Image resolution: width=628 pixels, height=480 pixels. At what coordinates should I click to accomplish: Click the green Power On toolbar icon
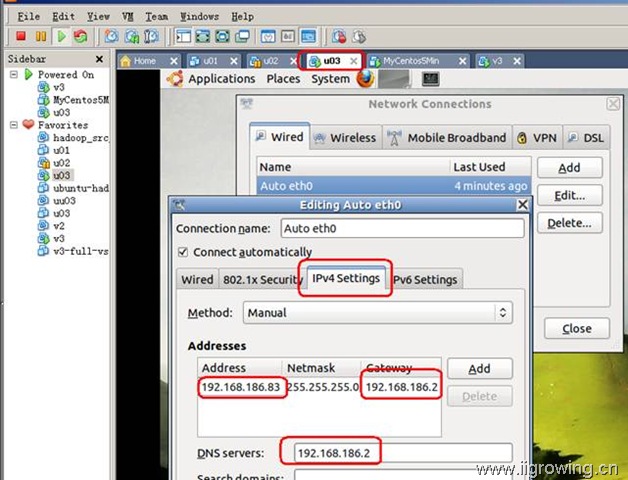click(61, 36)
